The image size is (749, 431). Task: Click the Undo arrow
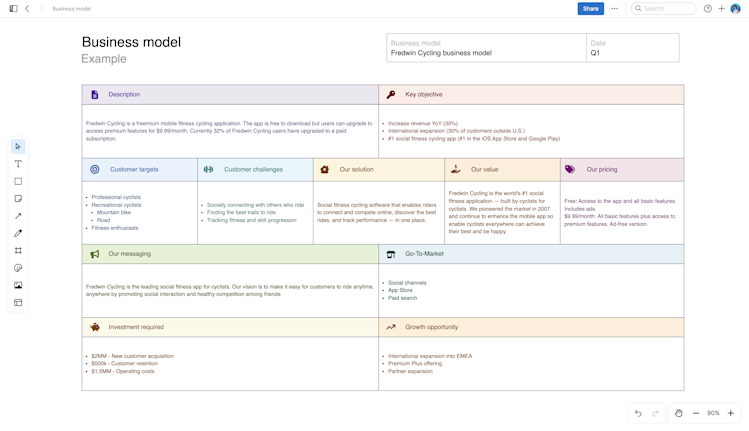(638, 413)
